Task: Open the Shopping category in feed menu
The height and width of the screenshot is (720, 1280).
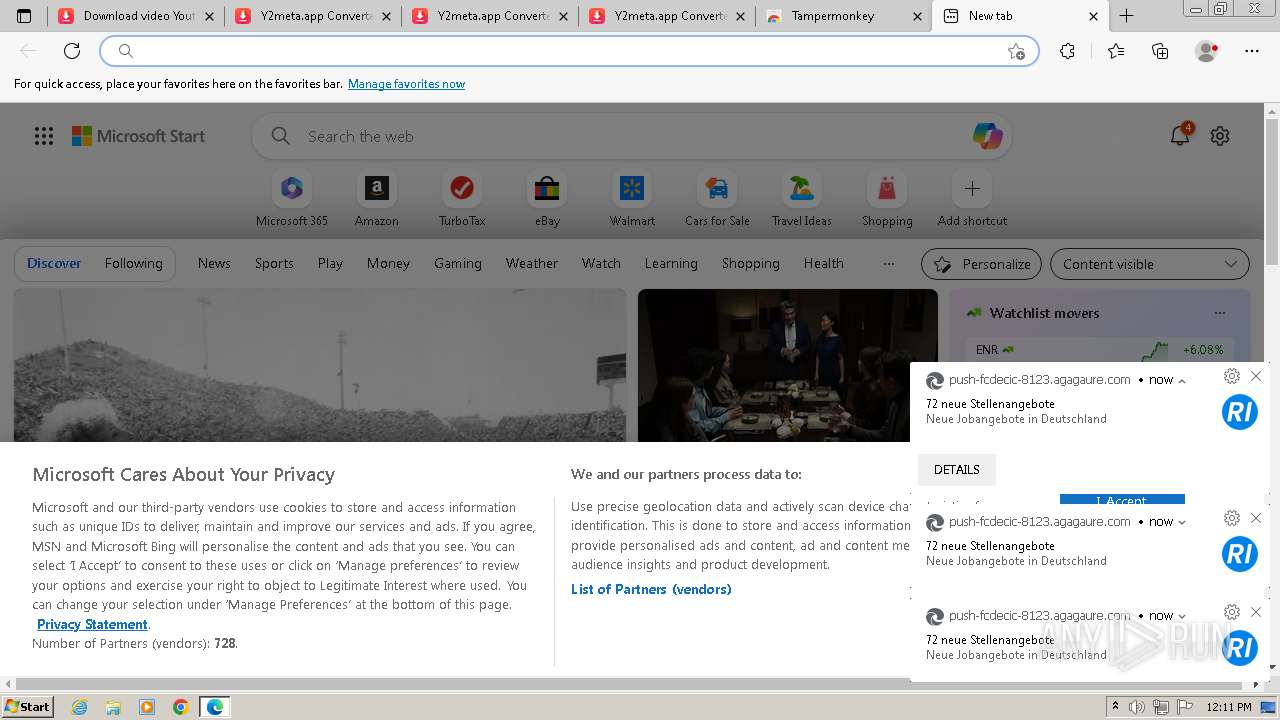Action: tap(751, 263)
